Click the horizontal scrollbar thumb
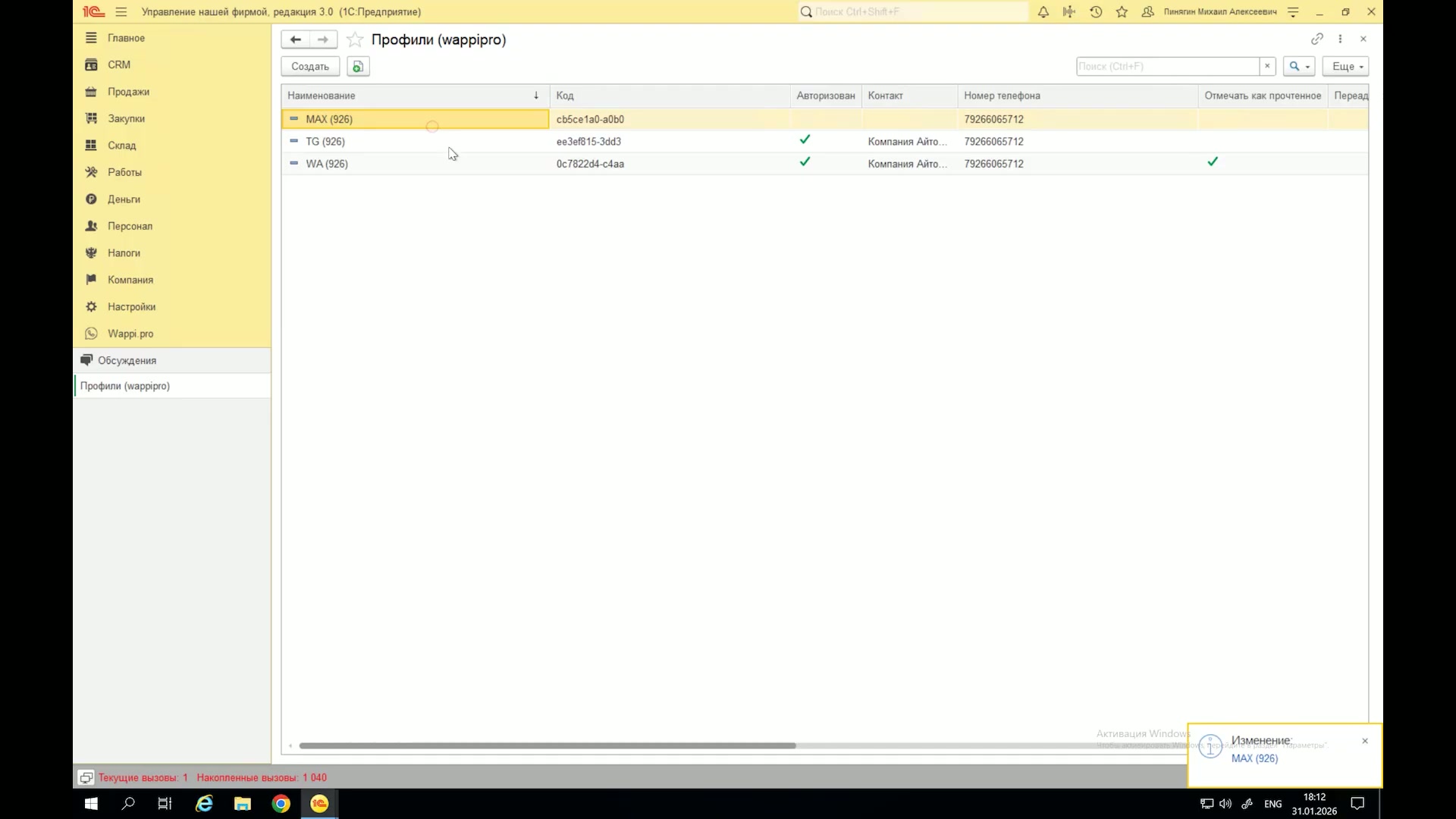The width and height of the screenshot is (1456, 819). pyautogui.click(x=547, y=745)
